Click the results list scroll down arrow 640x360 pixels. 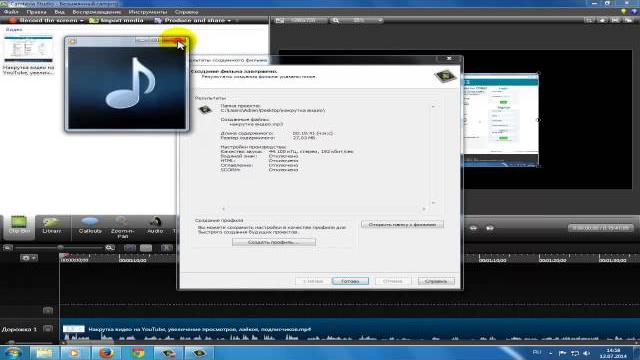pyautogui.click(x=433, y=202)
